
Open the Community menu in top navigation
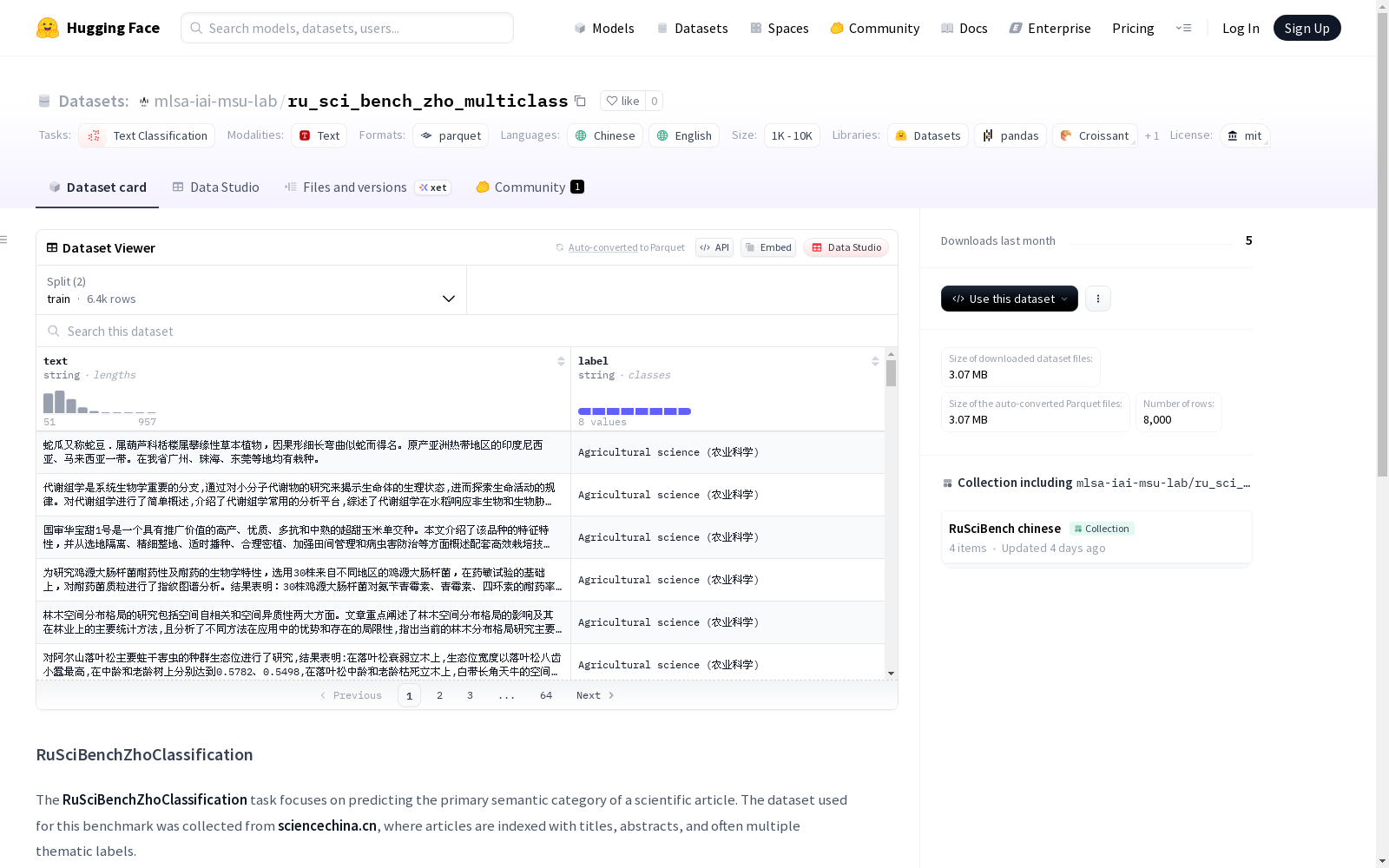pyautogui.click(x=875, y=28)
